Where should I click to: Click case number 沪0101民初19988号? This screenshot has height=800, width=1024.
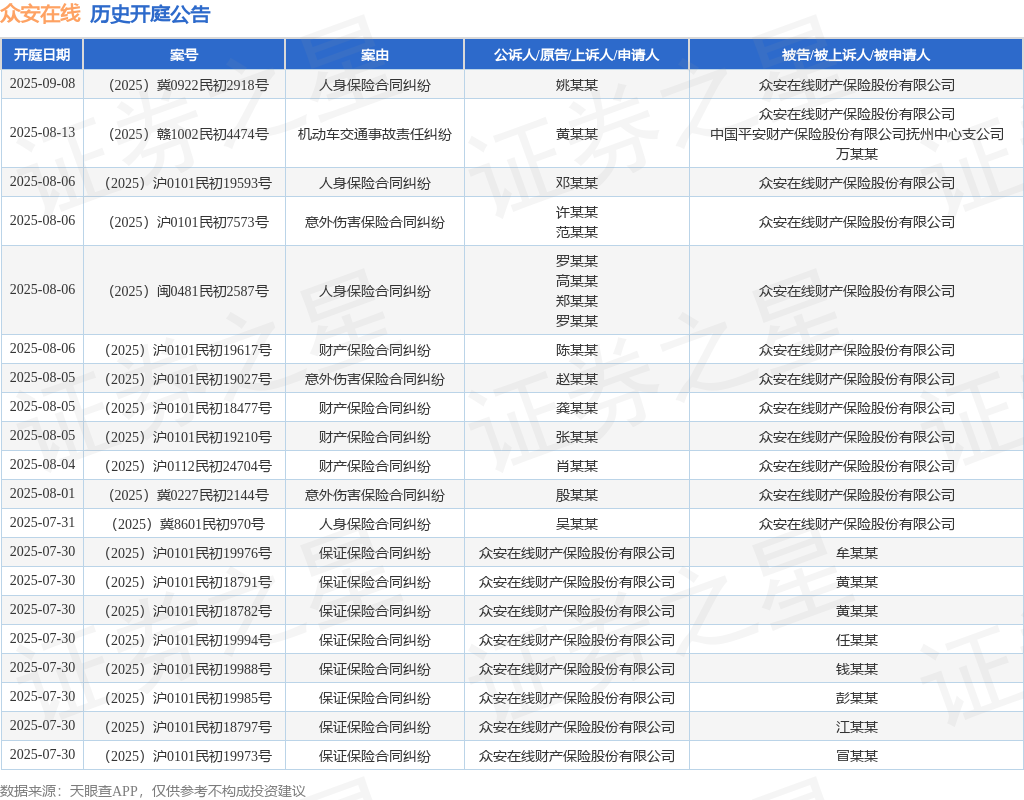click(188, 669)
